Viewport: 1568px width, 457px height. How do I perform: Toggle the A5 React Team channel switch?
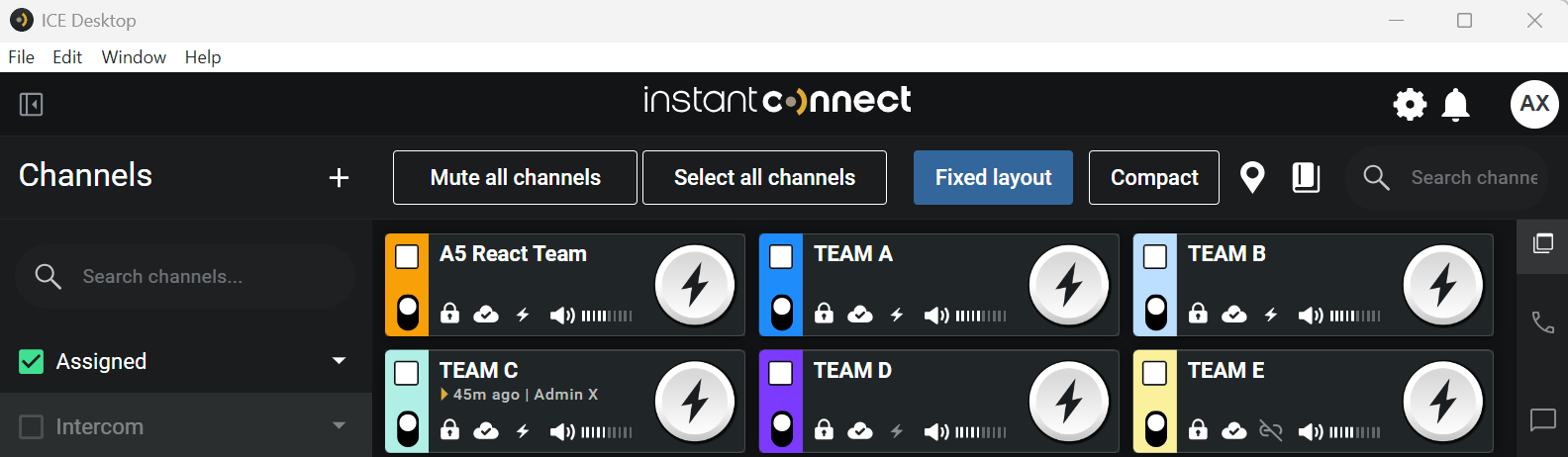[407, 313]
